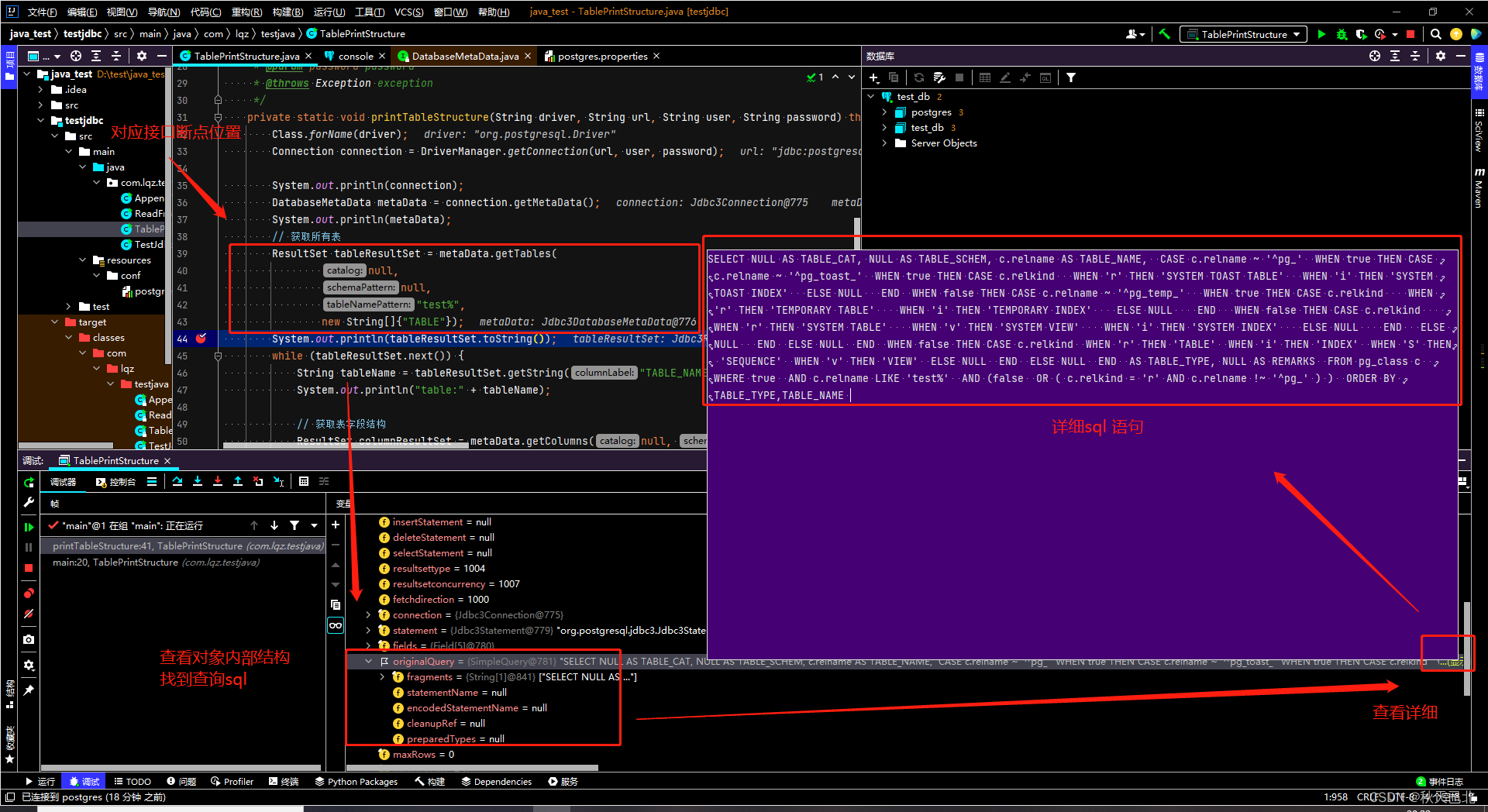This screenshot has width=1488, height=812.
Task: Open the thread selector dropdown arrow
Action: 314,525
